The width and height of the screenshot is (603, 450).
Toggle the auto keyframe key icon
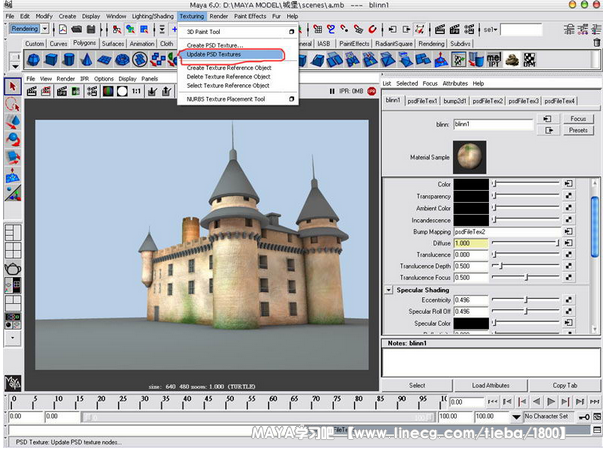click(x=585, y=417)
